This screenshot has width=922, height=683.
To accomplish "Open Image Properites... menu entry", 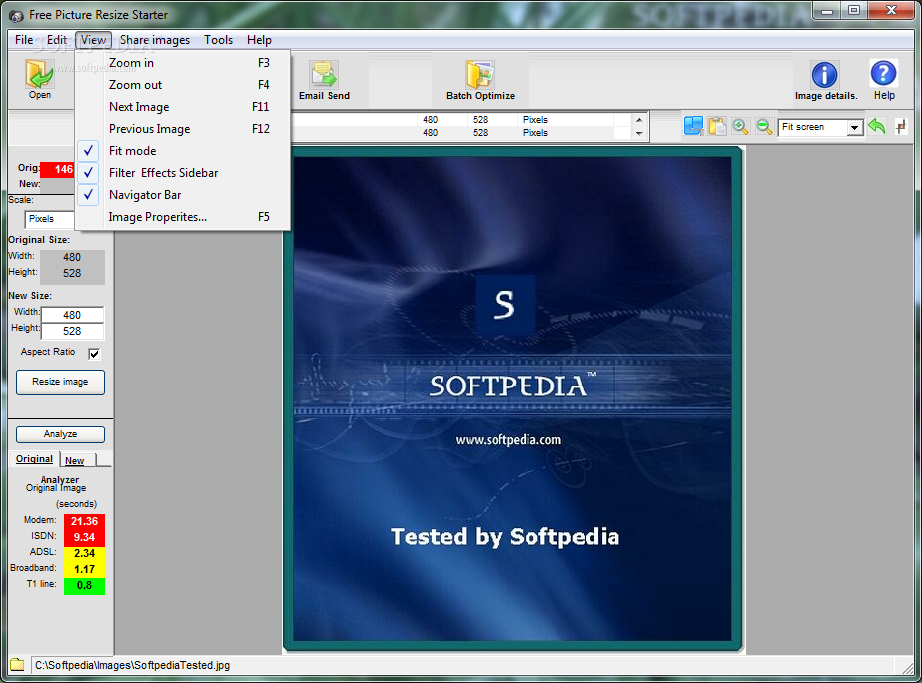I will [x=182, y=217].
